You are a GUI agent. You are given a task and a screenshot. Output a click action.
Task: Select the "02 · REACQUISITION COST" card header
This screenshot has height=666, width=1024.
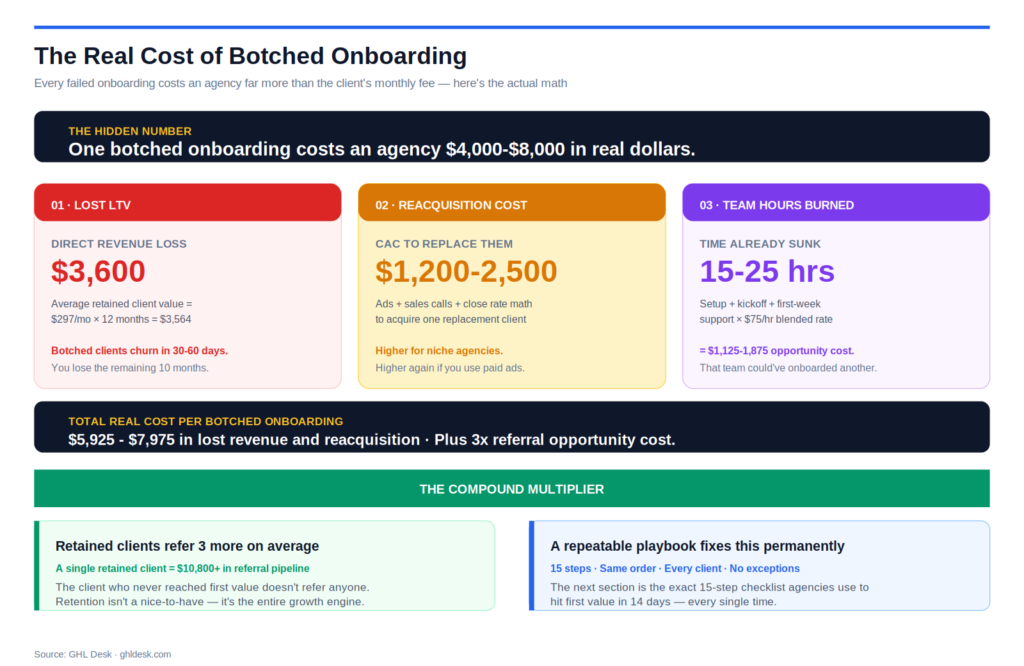click(511, 203)
